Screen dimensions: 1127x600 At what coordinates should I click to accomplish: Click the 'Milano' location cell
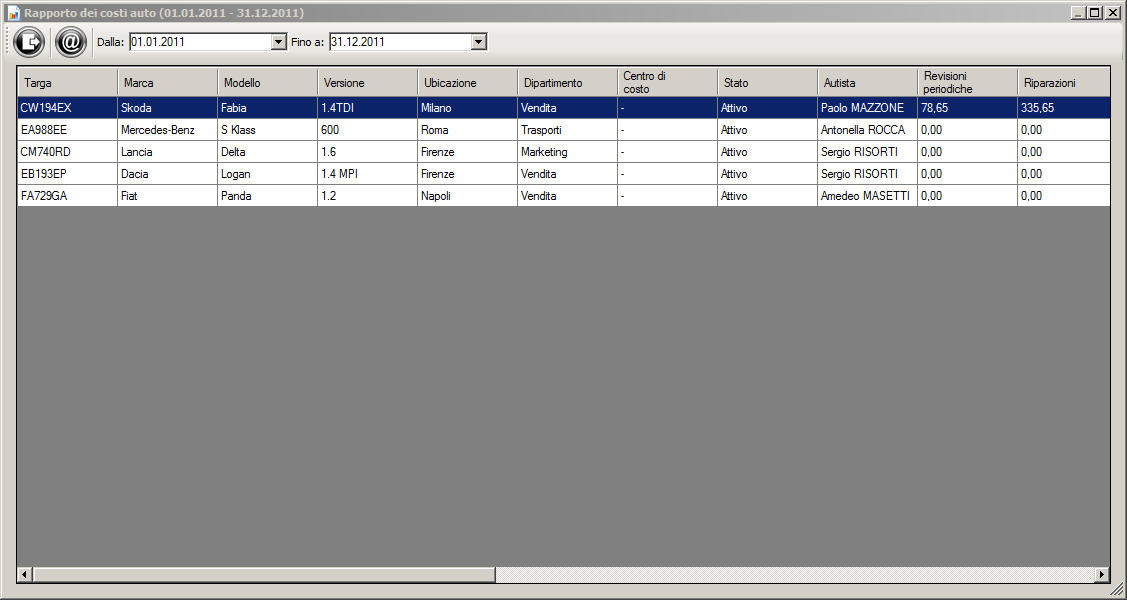[x=467, y=108]
